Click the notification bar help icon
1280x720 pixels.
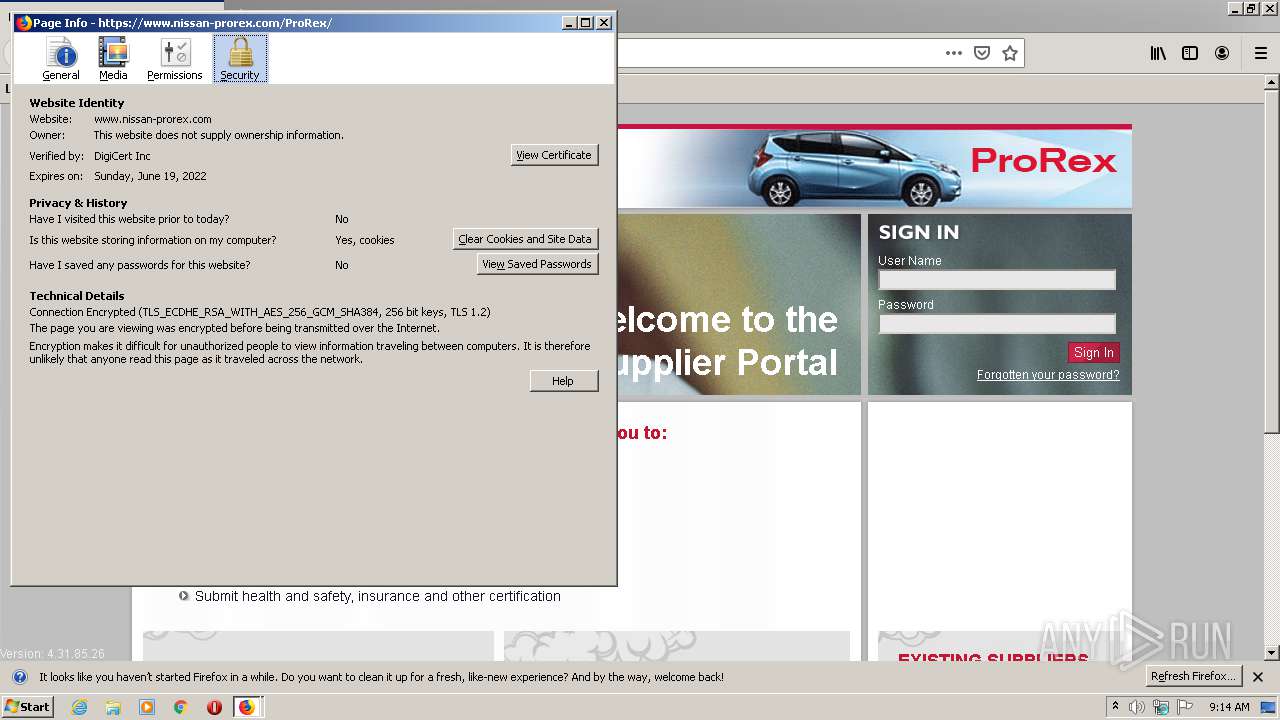[x=20, y=677]
